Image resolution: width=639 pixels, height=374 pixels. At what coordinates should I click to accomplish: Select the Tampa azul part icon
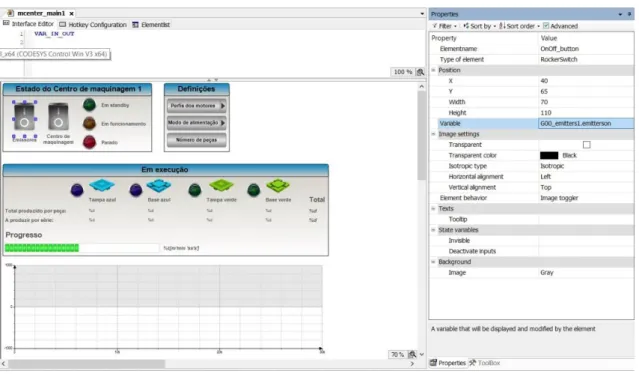(x=102, y=185)
